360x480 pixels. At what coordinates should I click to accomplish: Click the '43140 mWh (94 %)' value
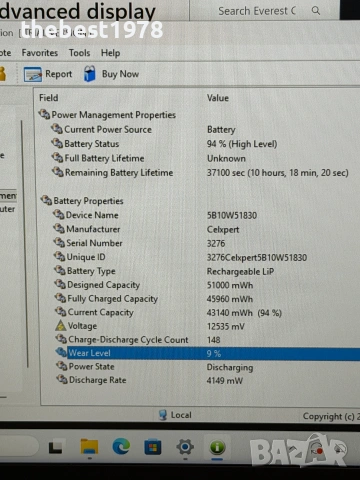(x=244, y=313)
